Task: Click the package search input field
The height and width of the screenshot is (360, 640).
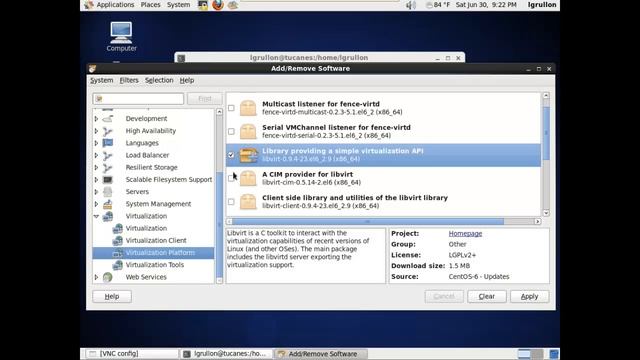Action: click(138, 99)
